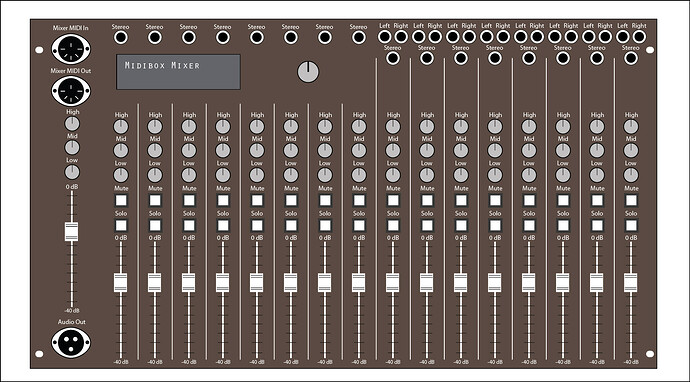
Task: Toggle Solo on the third channel
Action: click(189, 226)
